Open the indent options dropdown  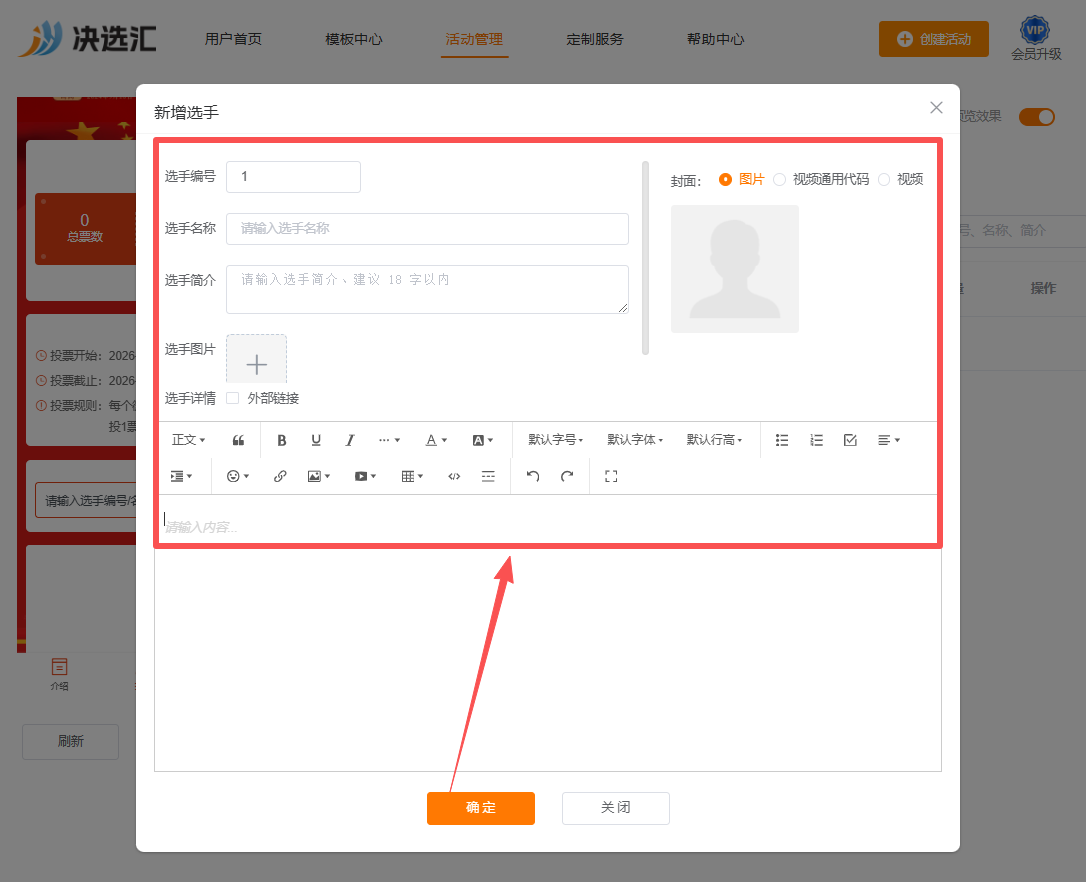(x=181, y=476)
